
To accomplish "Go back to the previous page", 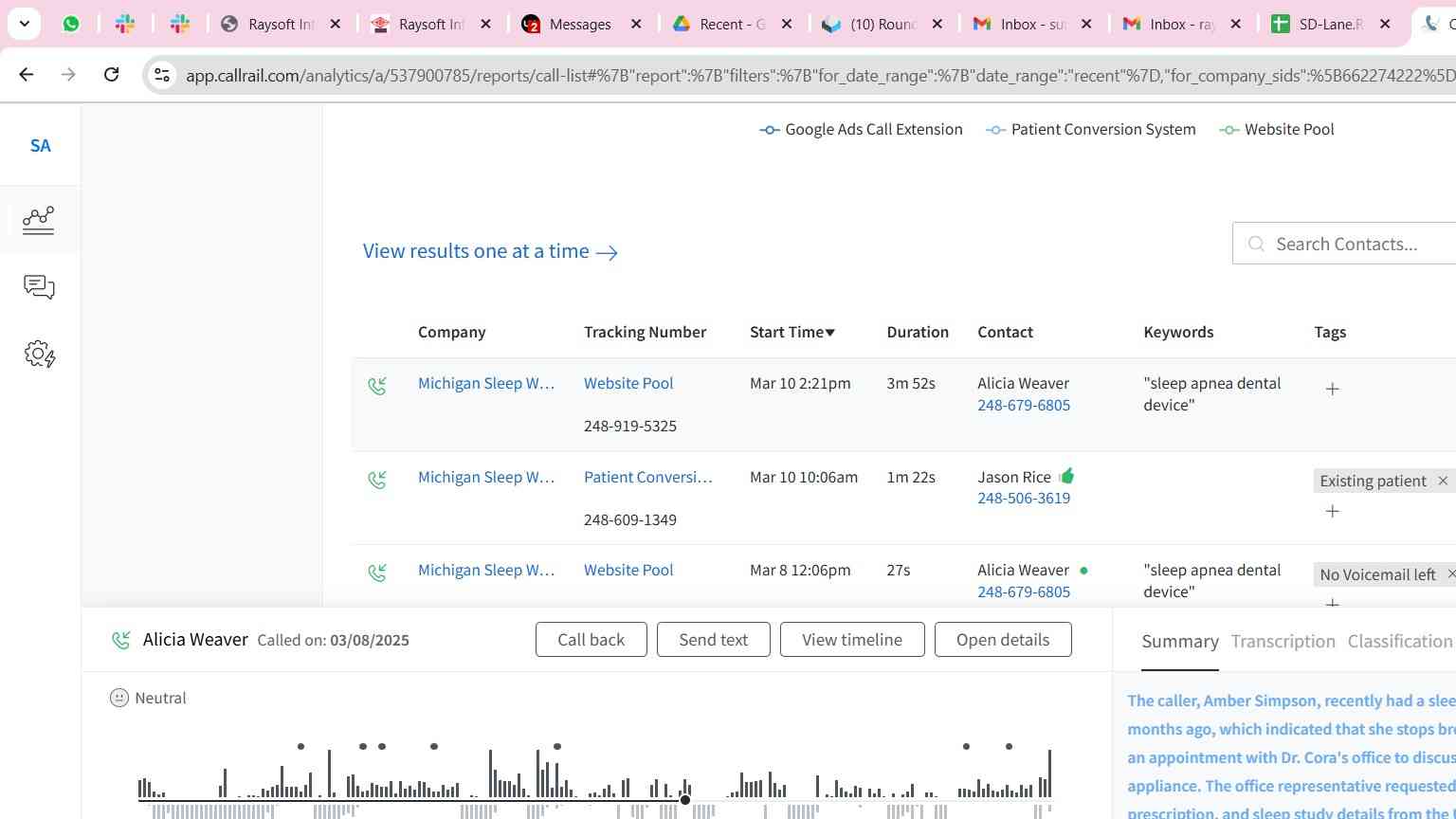I will point(27,74).
